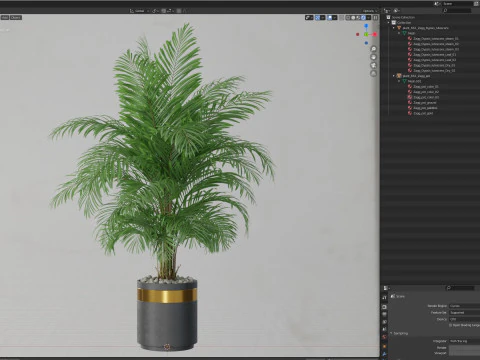
Task: Open the Feature Set dropdown
Action: [x=465, y=313]
